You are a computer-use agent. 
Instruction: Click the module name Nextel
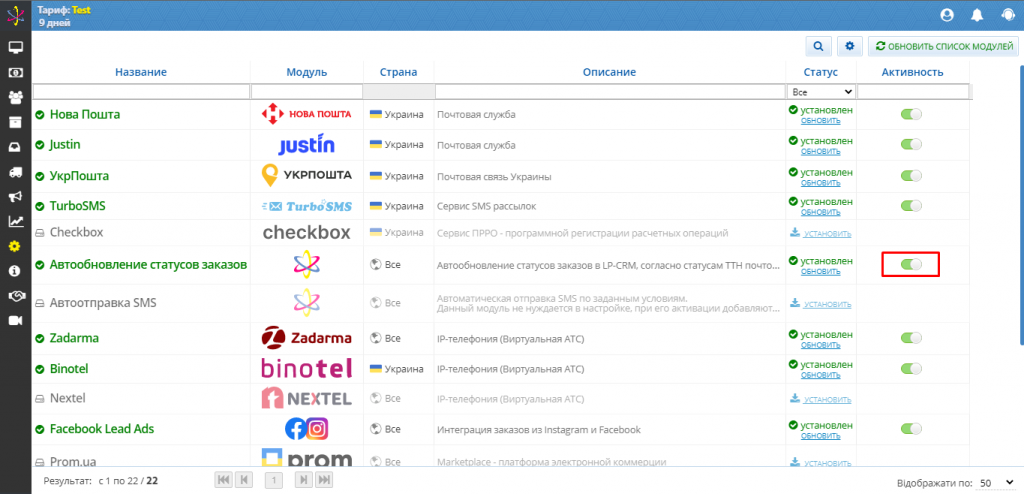(68, 398)
